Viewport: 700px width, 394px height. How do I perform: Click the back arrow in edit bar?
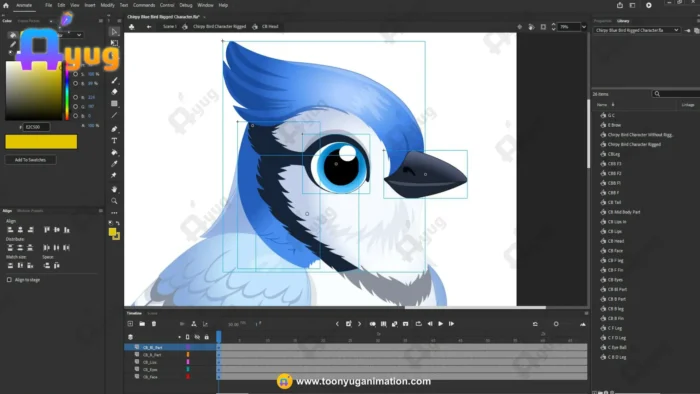[149, 27]
